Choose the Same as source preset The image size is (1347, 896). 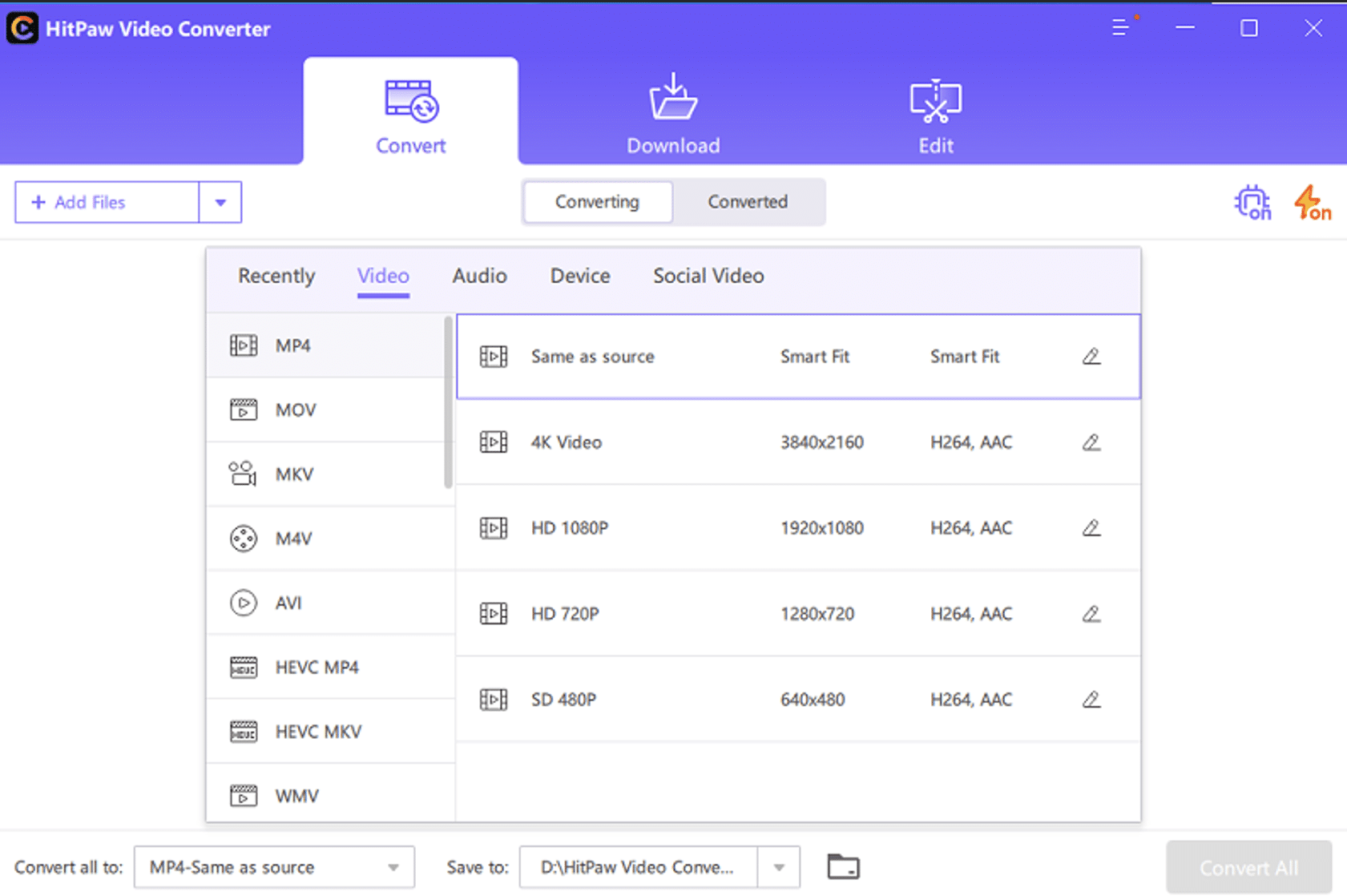coord(798,357)
